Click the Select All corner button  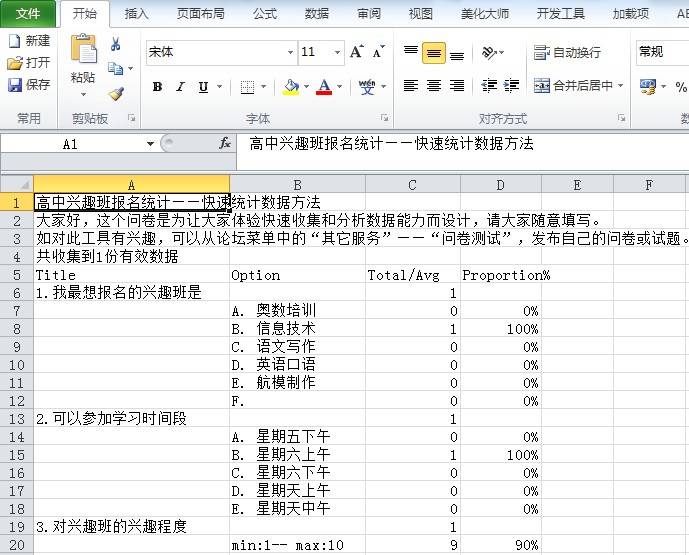(x=17, y=184)
